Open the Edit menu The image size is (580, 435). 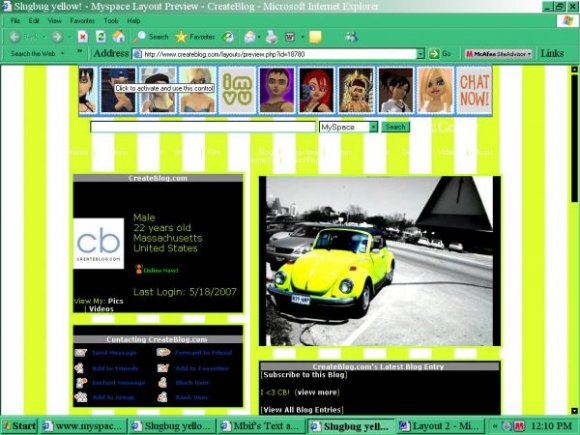click(x=34, y=21)
